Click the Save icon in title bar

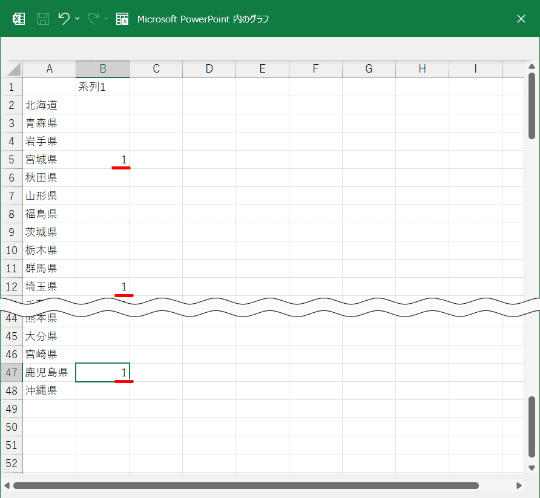point(43,19)
